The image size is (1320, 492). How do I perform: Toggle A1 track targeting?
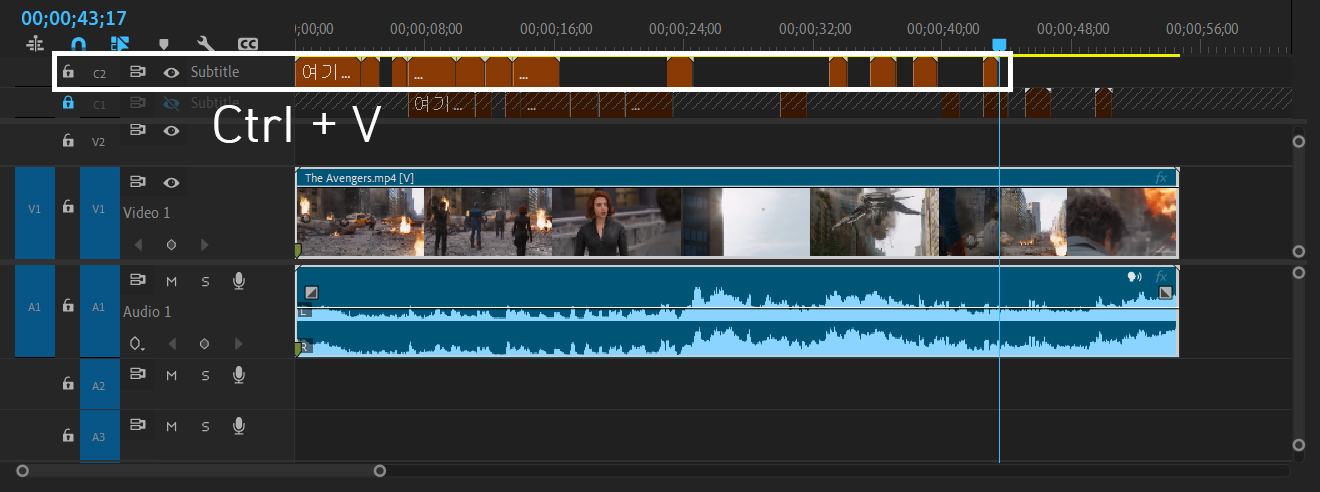click(99, 308)
